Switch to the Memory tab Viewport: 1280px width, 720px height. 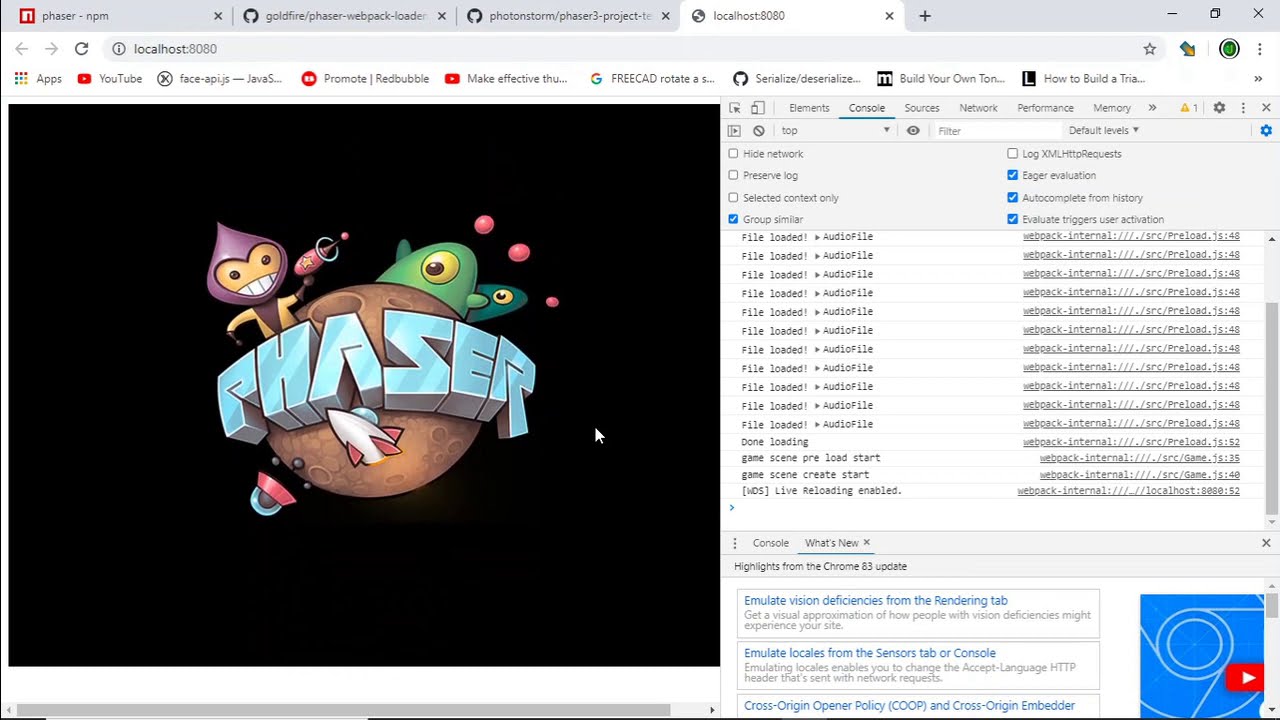[1111, 107]
